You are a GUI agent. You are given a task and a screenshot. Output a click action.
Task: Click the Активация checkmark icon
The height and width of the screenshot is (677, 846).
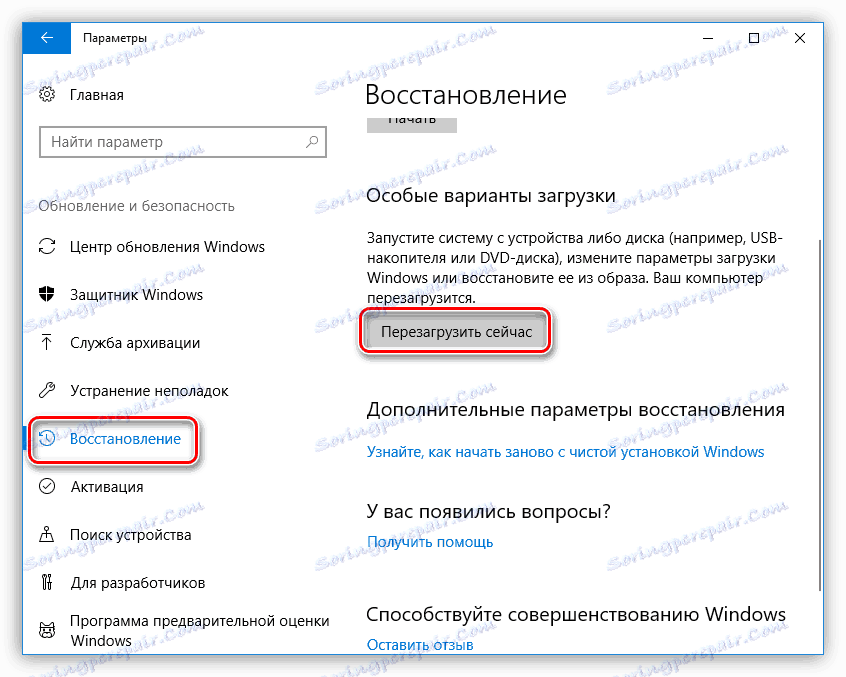[47, 486]
